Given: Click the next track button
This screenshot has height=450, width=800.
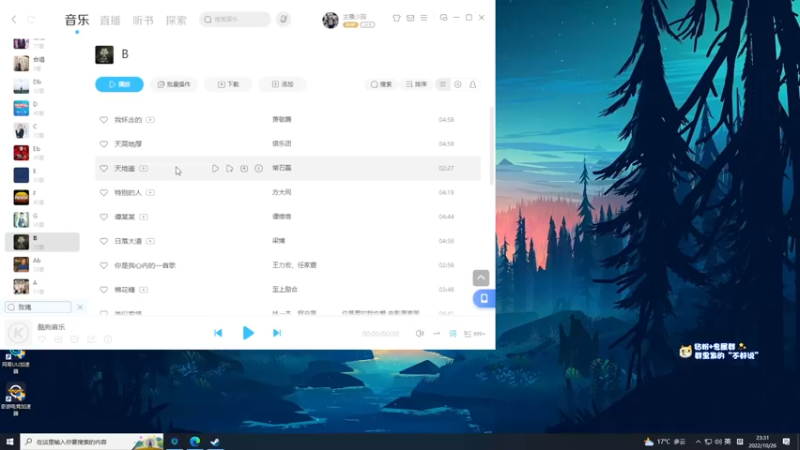Looking at the screenshot, I should (277, 333).
